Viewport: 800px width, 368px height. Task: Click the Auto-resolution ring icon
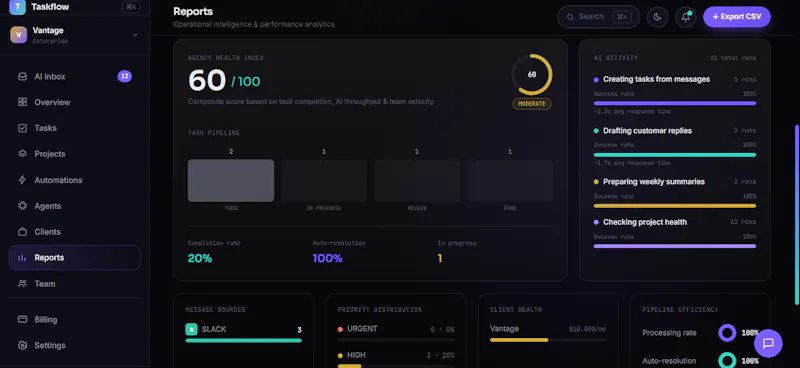click(727, 360)
